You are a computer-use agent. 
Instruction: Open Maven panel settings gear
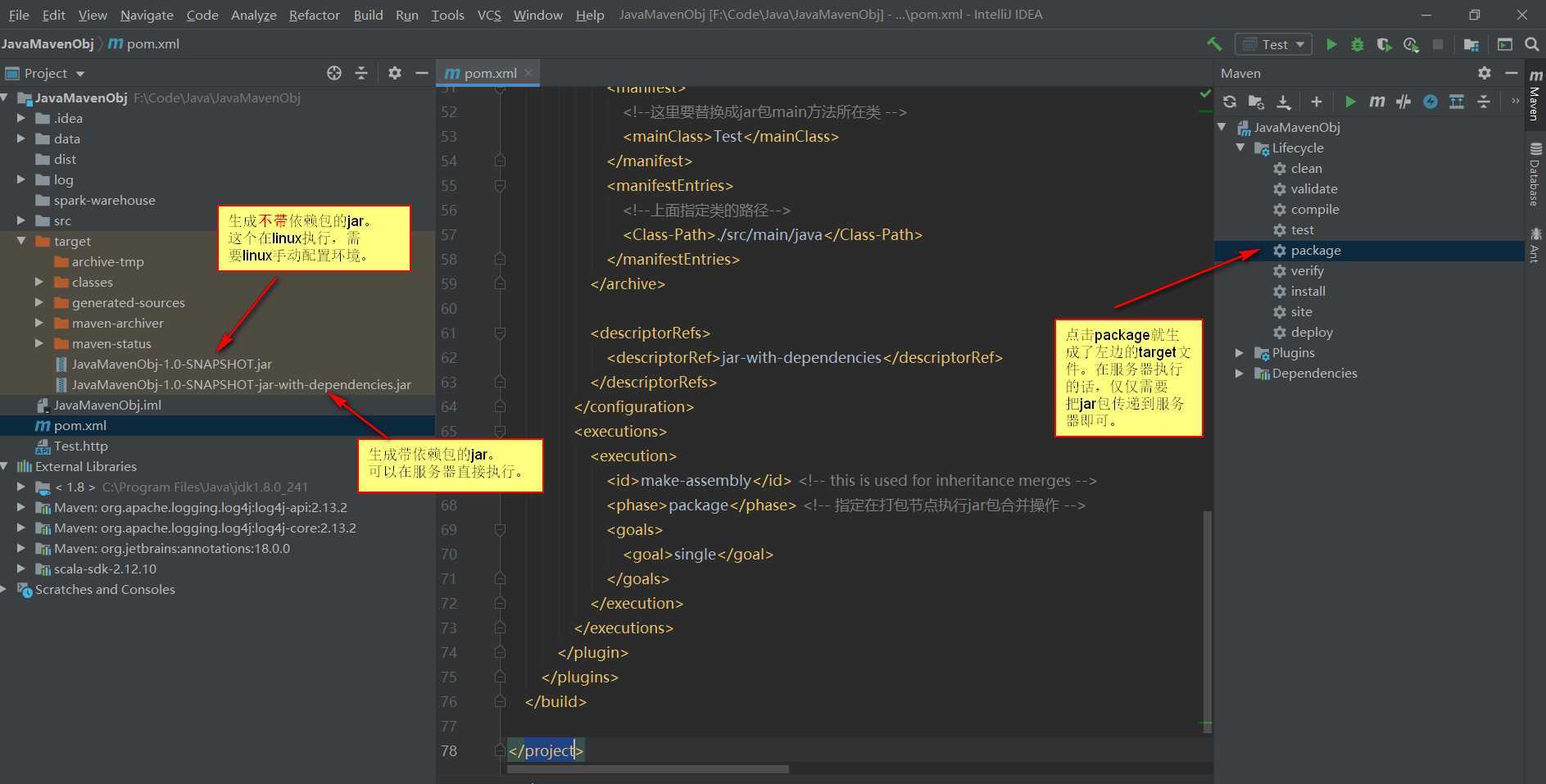[x=1485, y=73]
